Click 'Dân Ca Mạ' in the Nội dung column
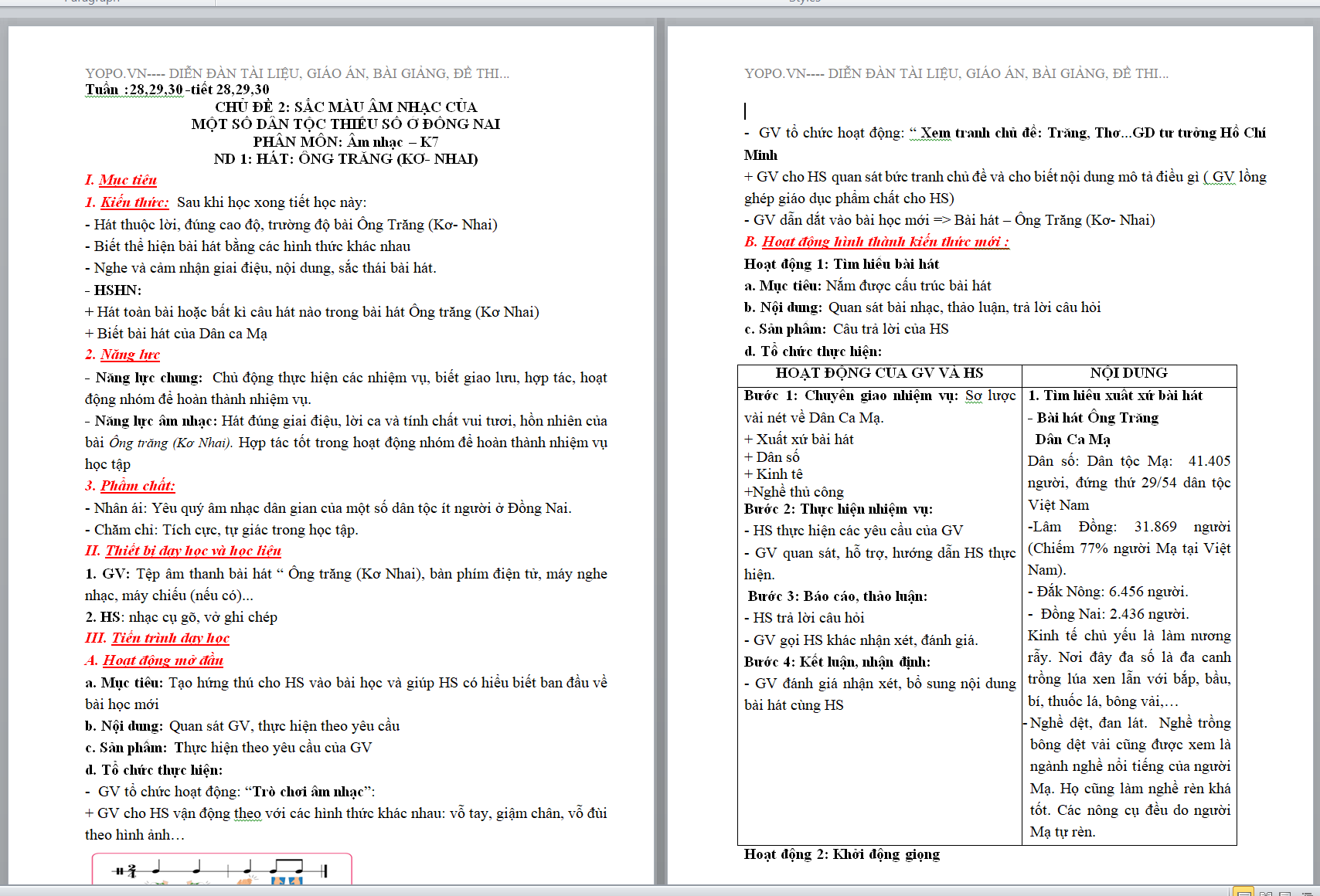 [x=1072, y=440]
